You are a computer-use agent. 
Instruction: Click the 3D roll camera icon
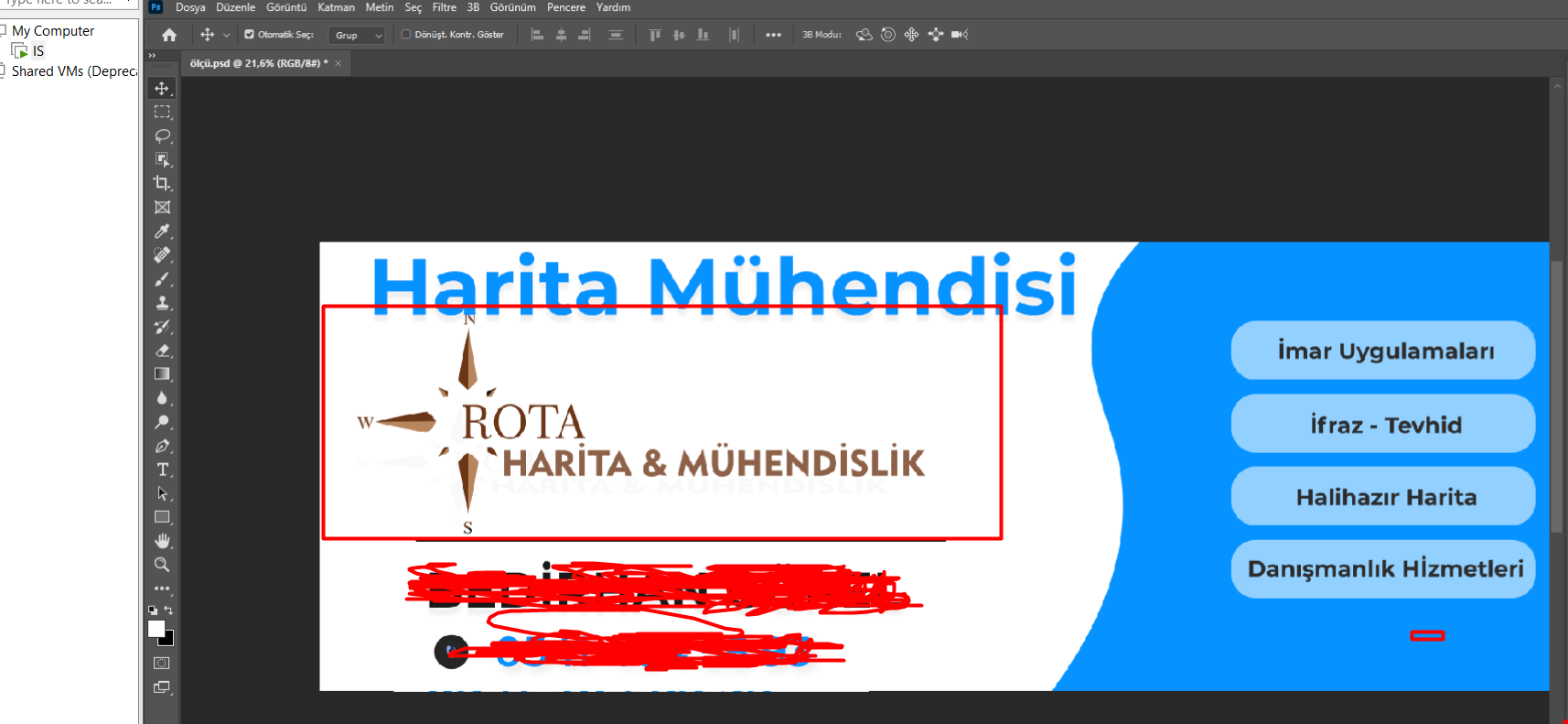pos(887,35)
